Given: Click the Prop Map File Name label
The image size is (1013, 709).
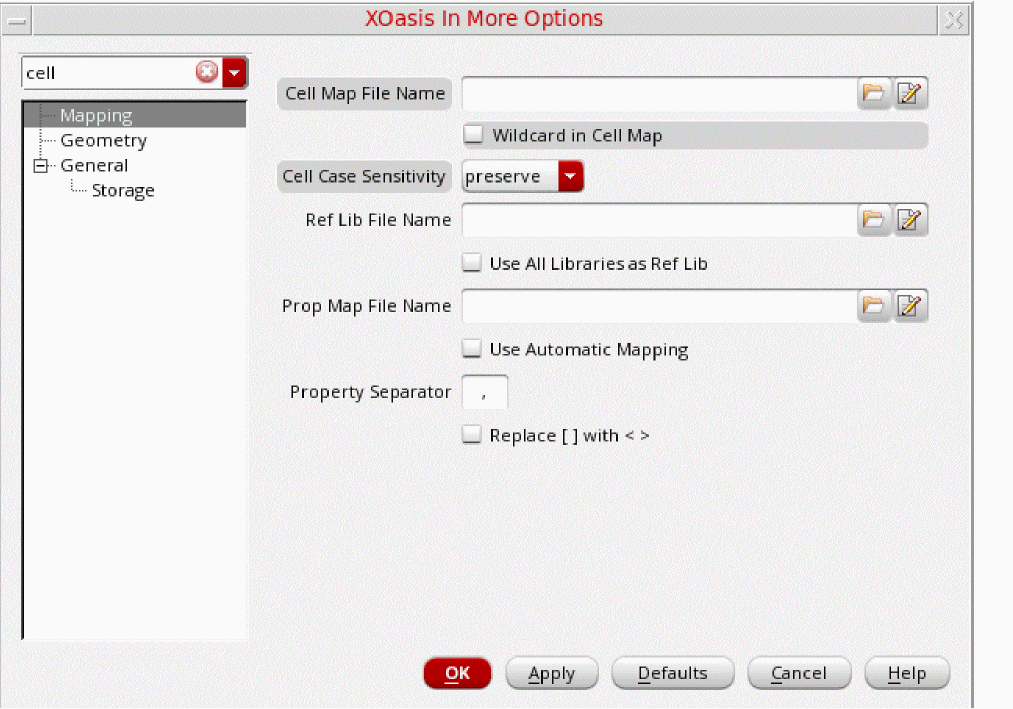Looking at the screenshot, I should pyautogui.click(x=366, y=306).
